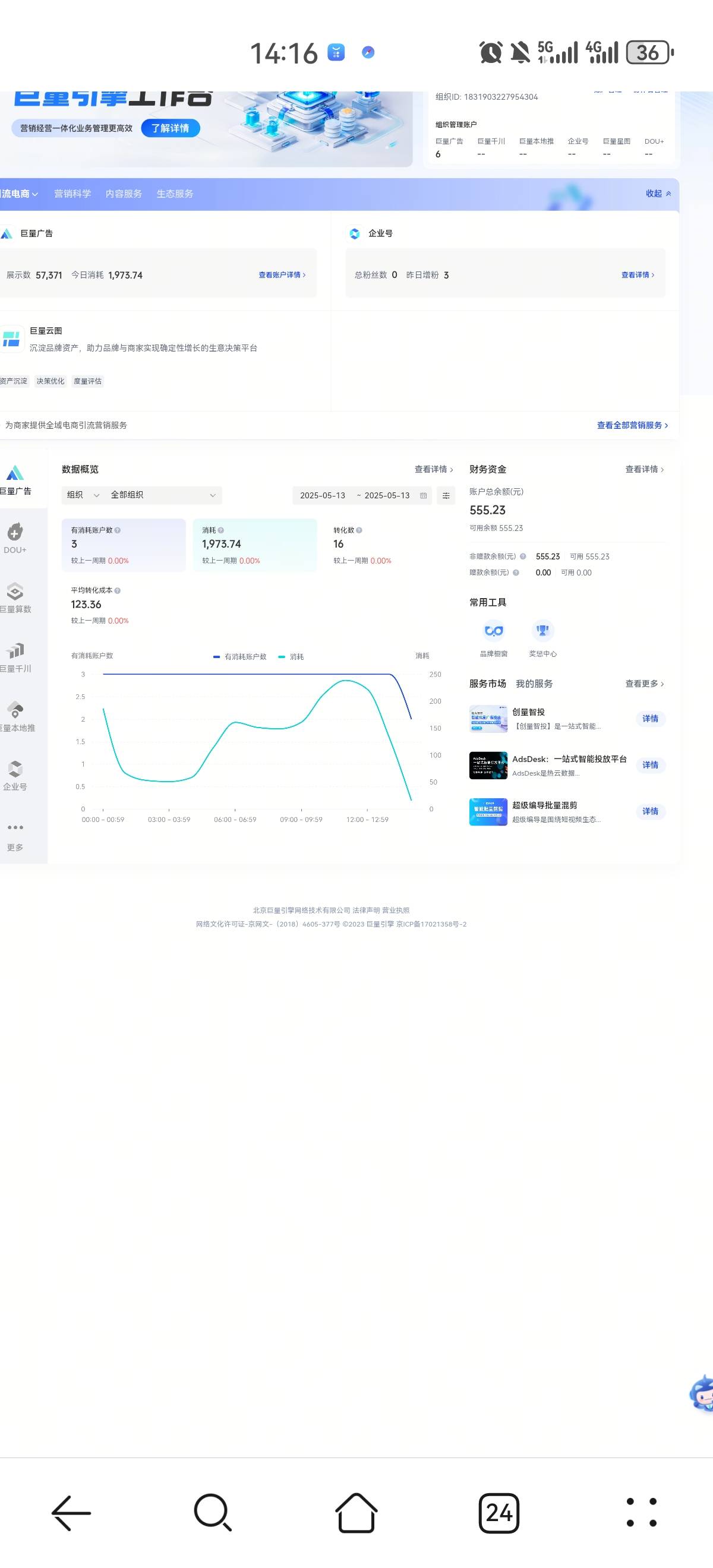The image size is (713, 1568).
Task: Tap the browser home icon
Action: 356,1513
